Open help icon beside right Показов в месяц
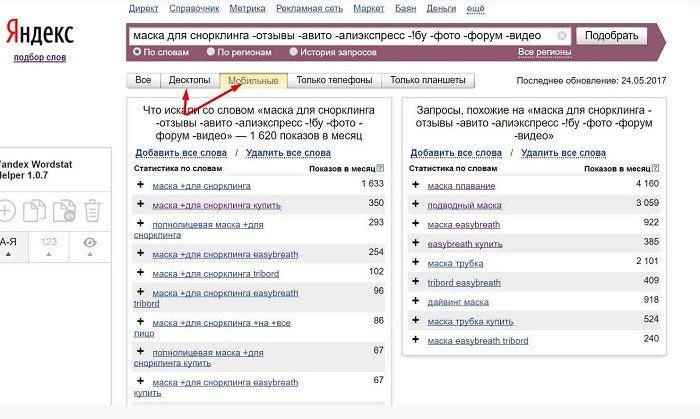700x419 pixels. tap(655, 168)
